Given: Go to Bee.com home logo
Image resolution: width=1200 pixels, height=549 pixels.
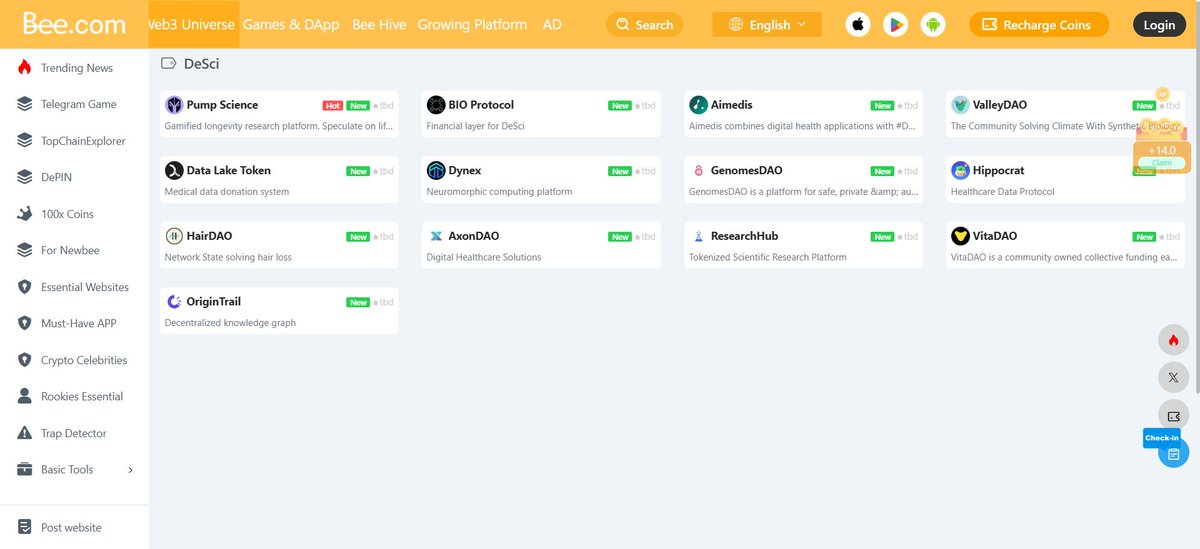Looking at the screenshot, I should 74,24.
